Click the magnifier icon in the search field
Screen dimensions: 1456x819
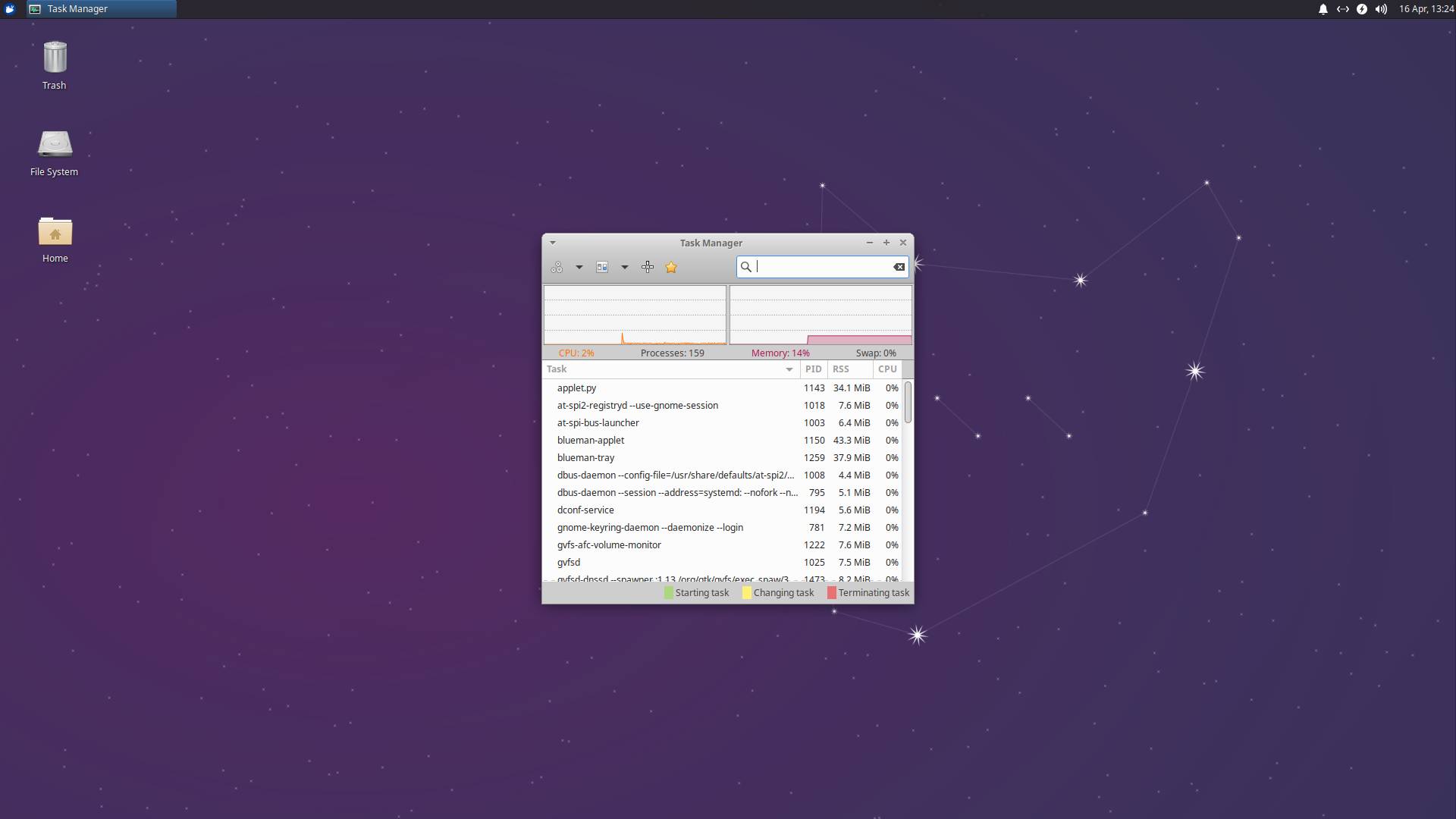(747, 267)
